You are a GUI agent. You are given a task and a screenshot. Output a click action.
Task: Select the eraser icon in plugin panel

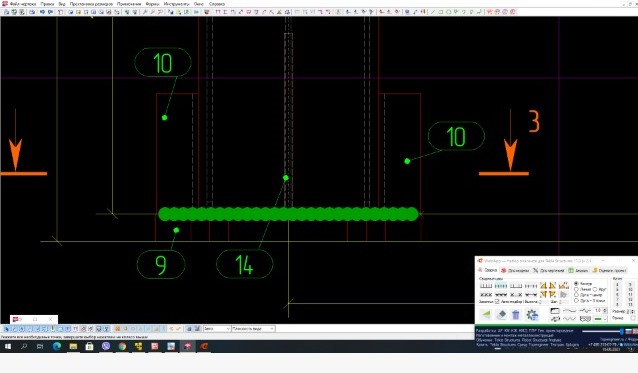coord(502,314)
